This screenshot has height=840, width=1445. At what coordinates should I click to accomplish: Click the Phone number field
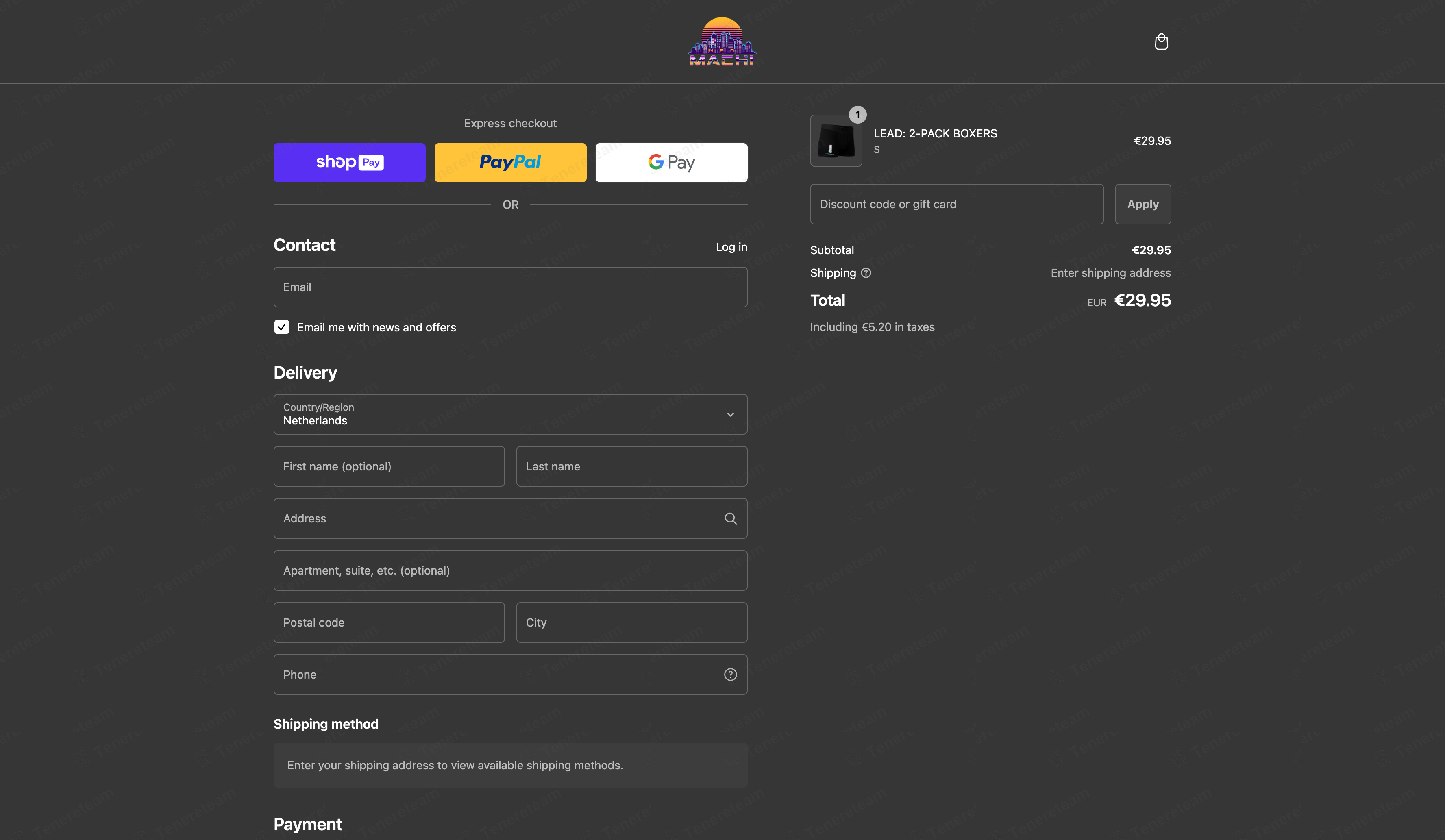click(x=510, y=674)
